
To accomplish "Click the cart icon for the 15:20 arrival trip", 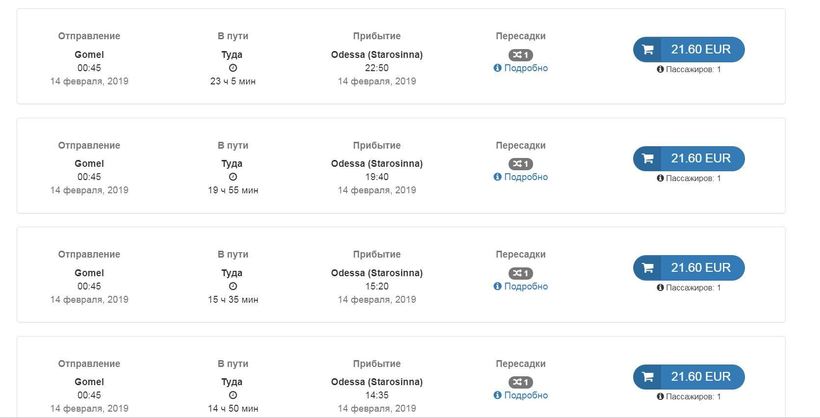I will tap(648, 268).
